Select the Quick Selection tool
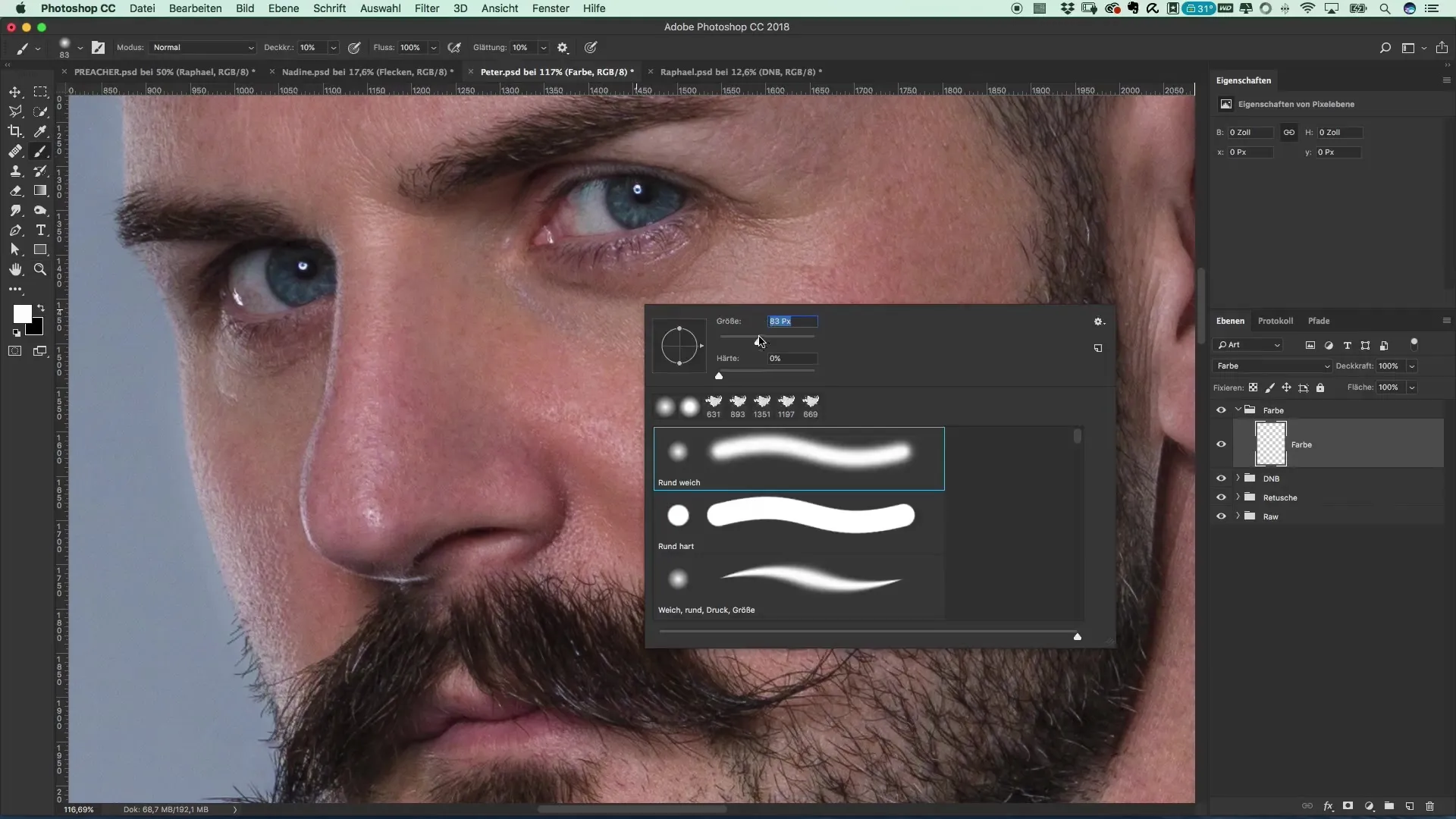 [41, 111]
